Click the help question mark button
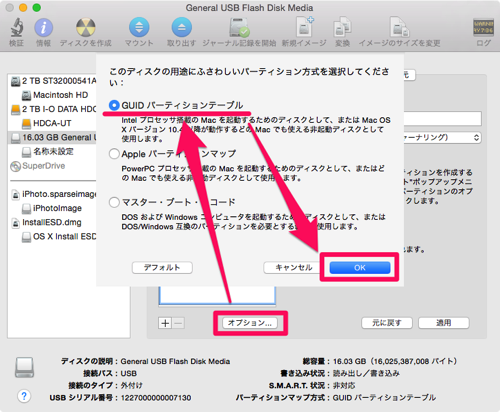The height and width of the screenshot is (412, 500). pos(24,396)
